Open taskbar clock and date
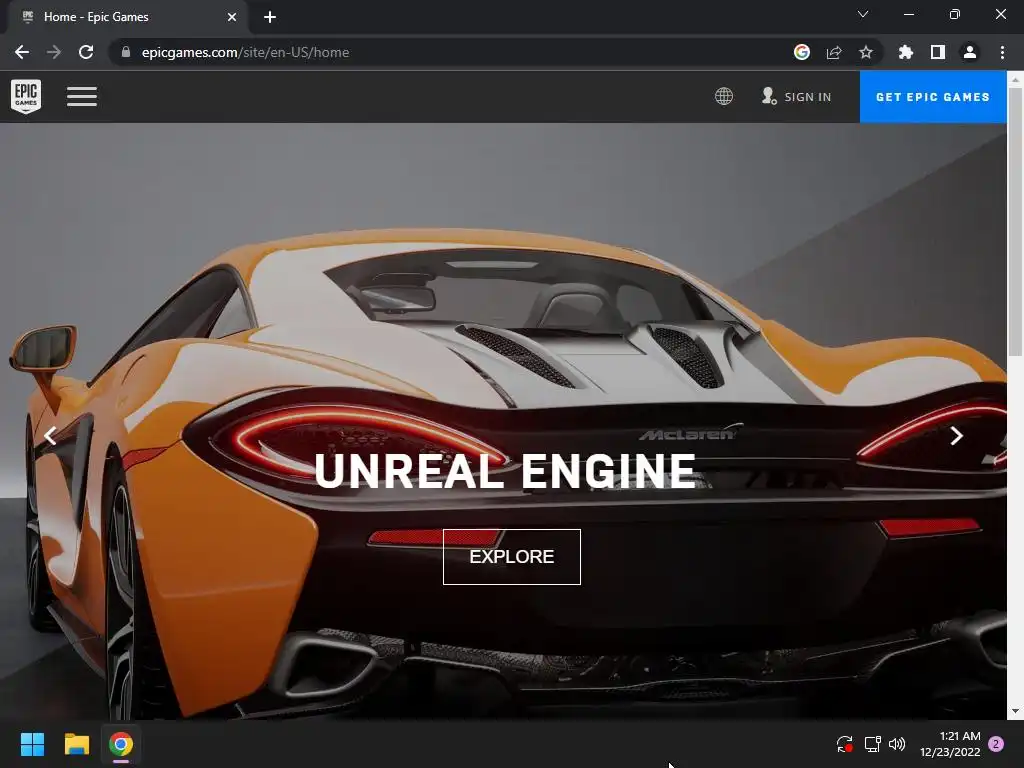 950,744
